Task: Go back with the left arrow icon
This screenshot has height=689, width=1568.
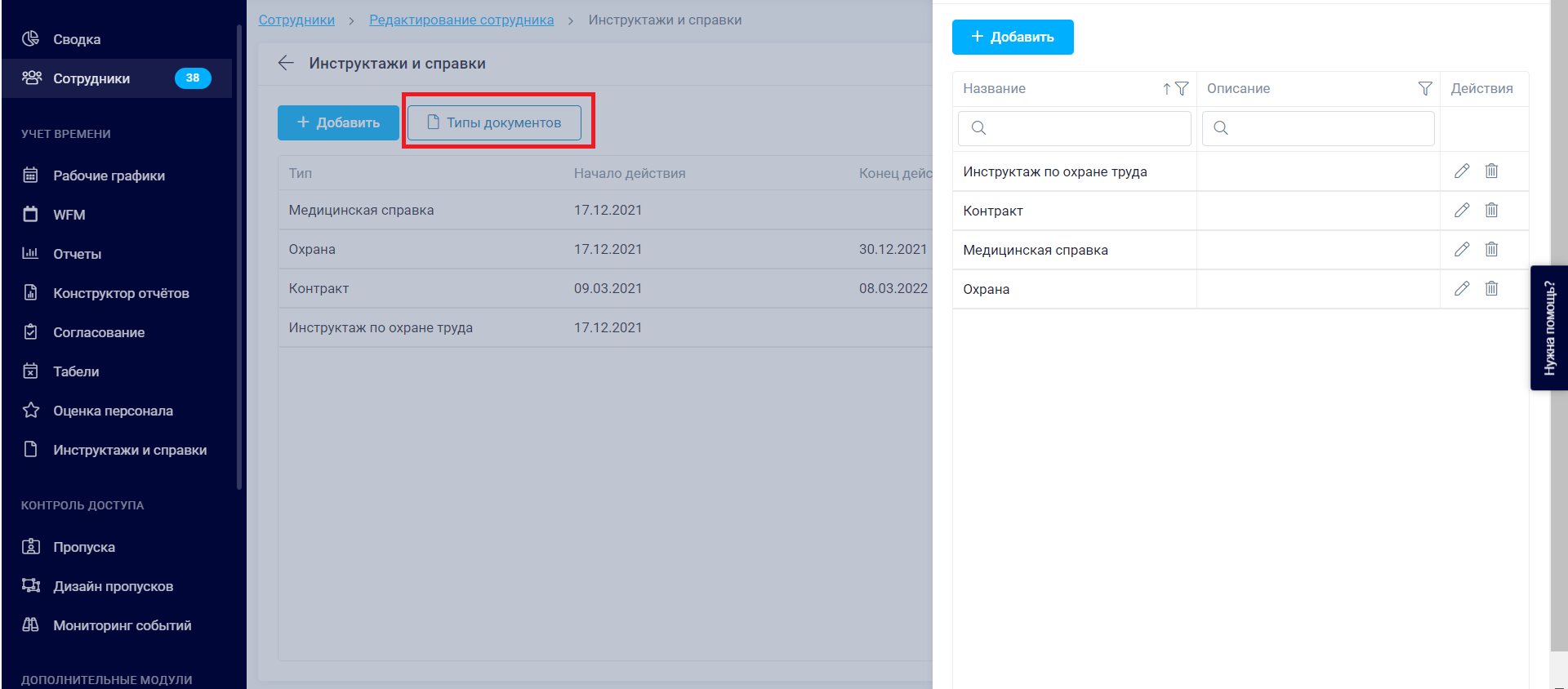Action: tap(286, 63)
